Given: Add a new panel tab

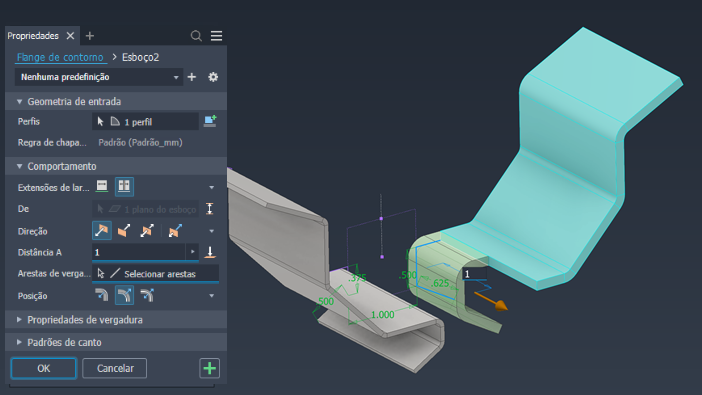Looking at the screenshot, I should coord(90,36).
